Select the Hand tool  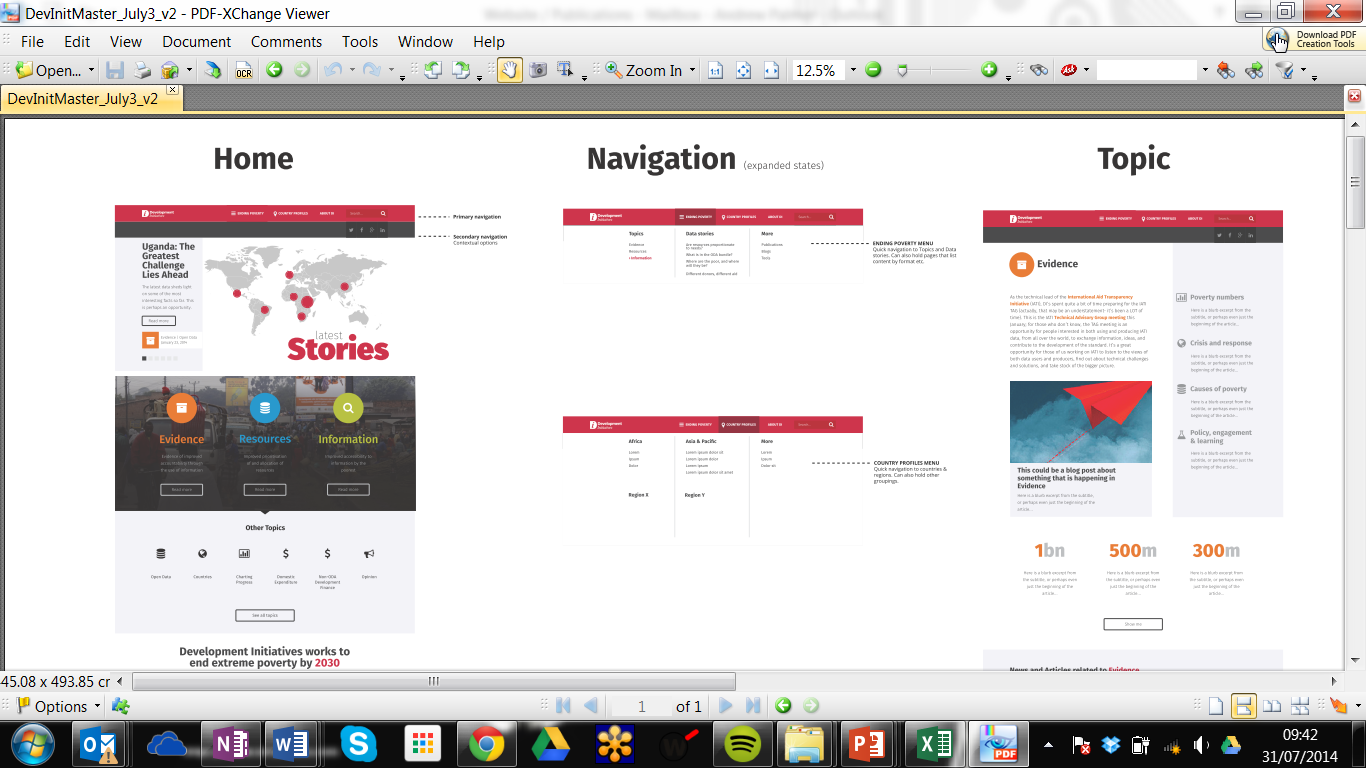tap(509, 70)
